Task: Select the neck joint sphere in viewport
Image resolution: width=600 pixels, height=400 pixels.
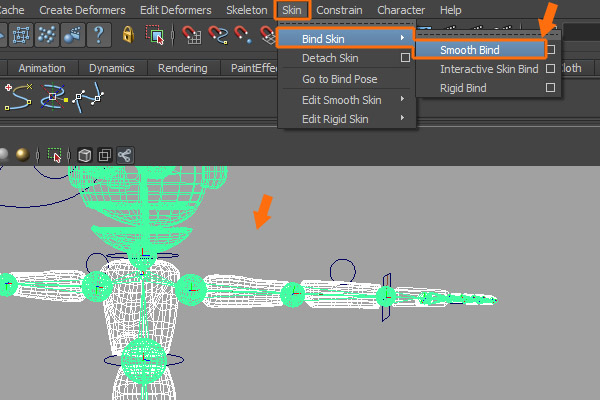Action: pos(143,255)
